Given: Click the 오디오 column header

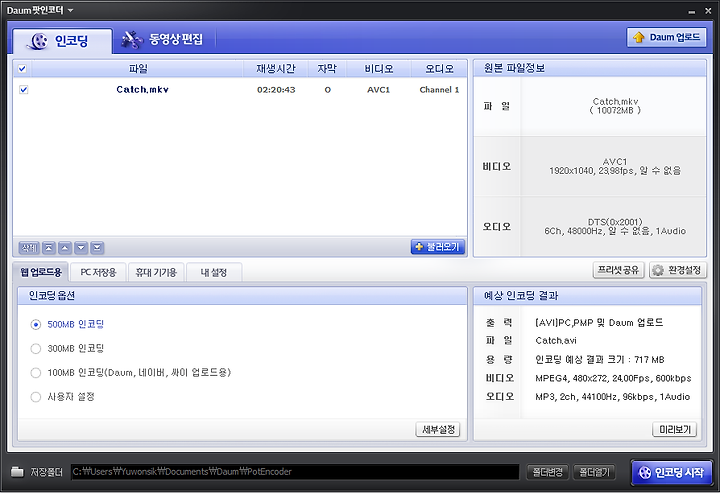Looking at the screenshot, I should pyautogui.click(x=439, y=69).
